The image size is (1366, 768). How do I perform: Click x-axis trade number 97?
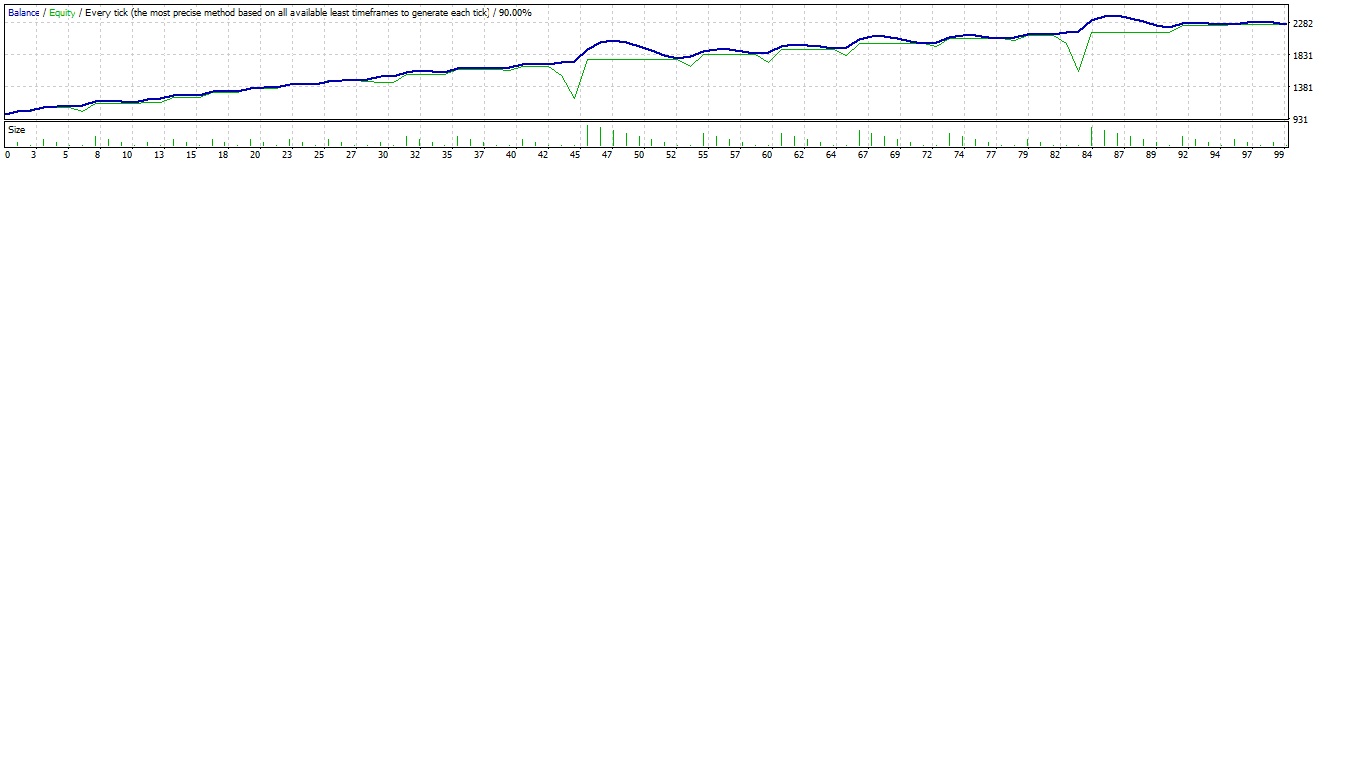(x=1247, y=155)
